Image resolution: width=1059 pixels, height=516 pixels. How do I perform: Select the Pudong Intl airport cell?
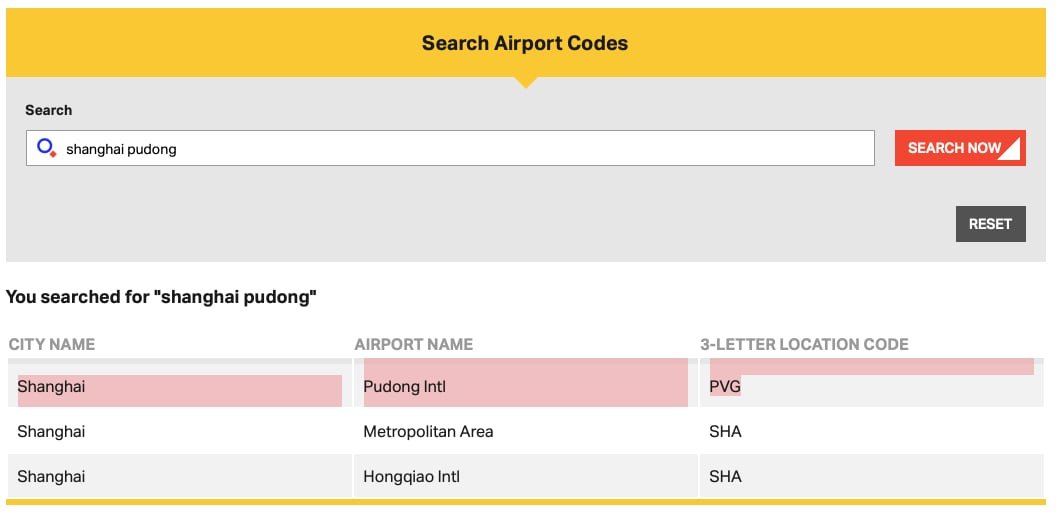[x=404, y=386]
